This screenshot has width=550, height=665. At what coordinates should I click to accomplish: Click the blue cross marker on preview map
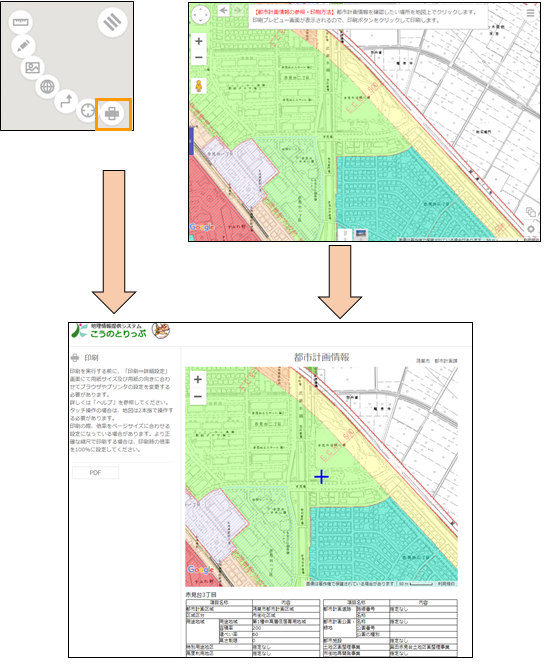point(321,477)
